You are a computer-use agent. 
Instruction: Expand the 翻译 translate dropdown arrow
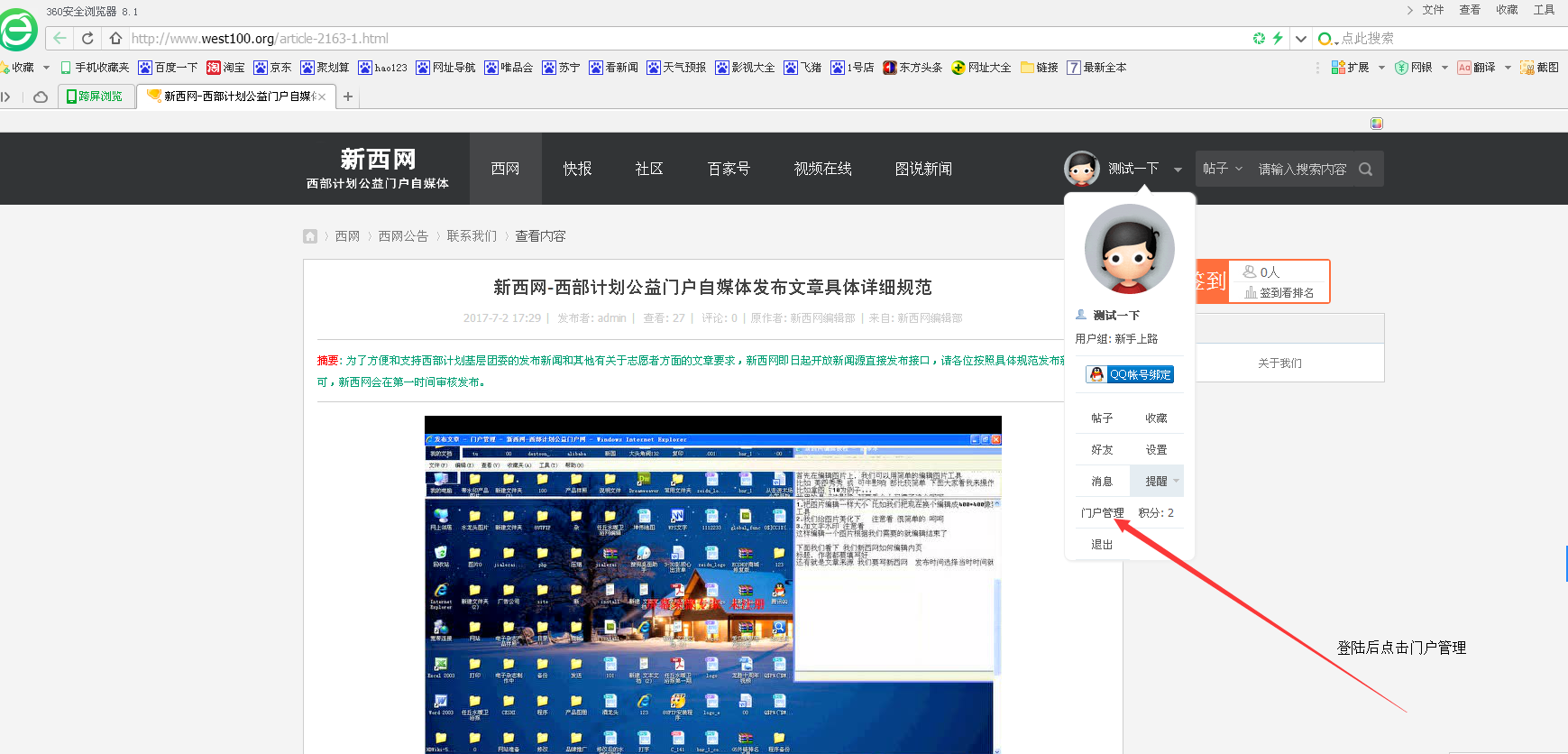(x=1508, y=68)
